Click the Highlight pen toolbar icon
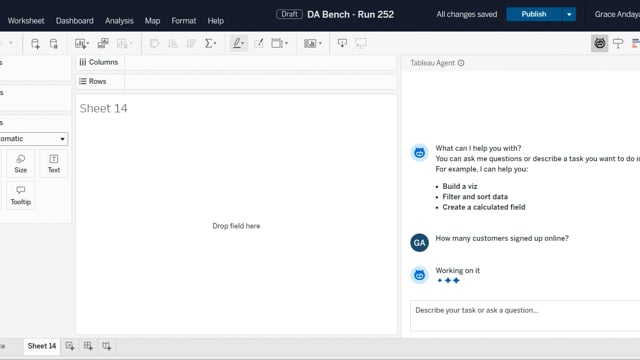Viewport: 640px width, 360px height. point(239,43)
